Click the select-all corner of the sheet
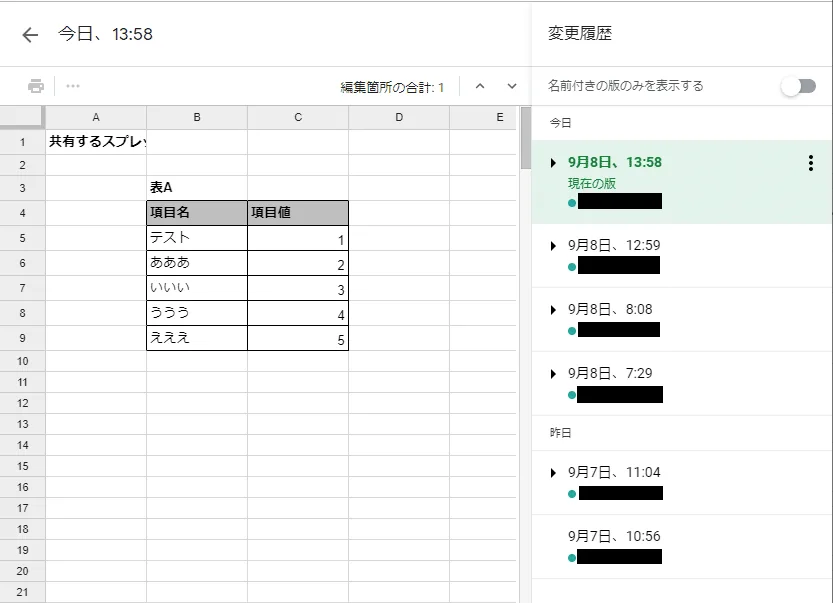This screenshot has width=833, height=603. pos(22,117)
